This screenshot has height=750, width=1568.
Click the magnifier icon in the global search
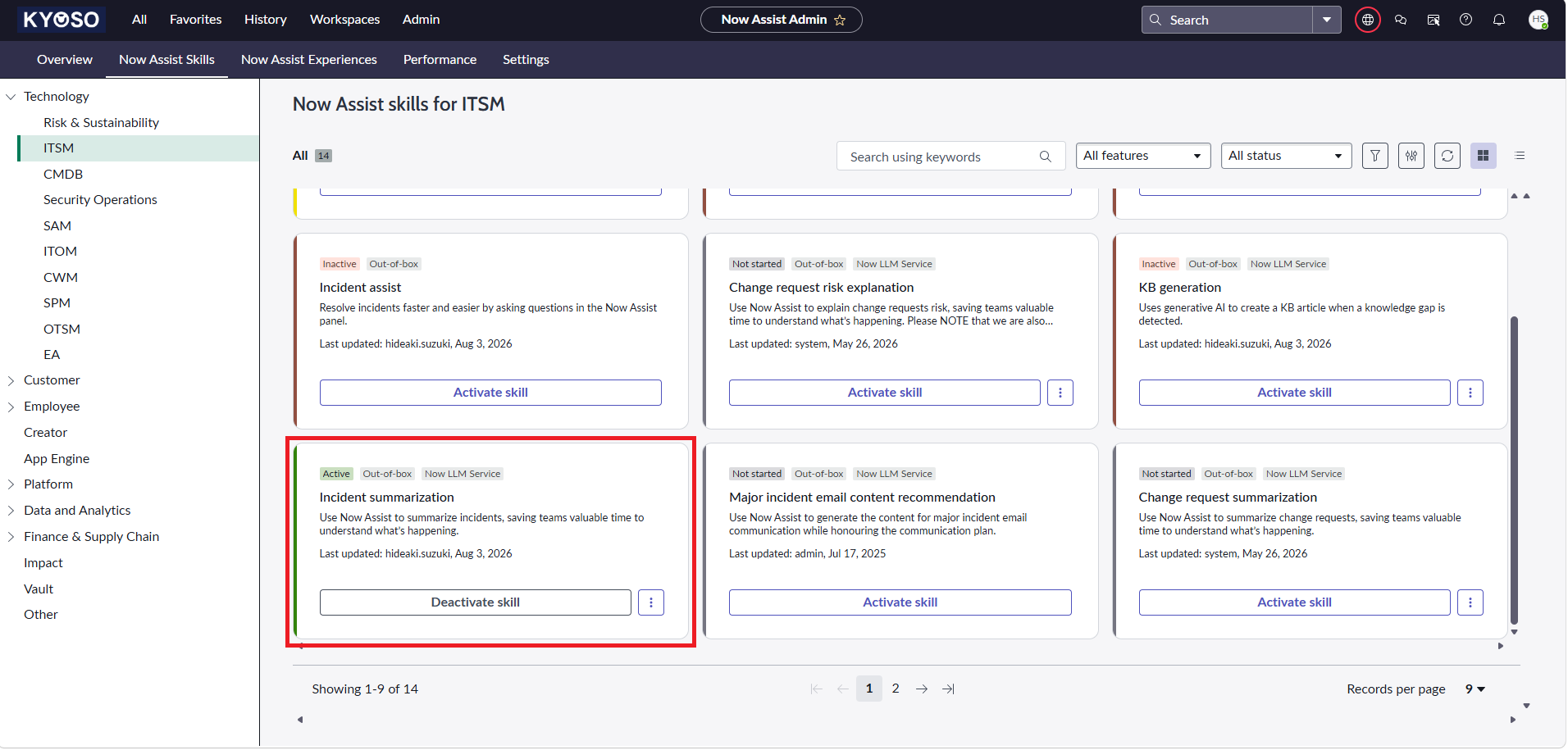[x=1155, y=20]
